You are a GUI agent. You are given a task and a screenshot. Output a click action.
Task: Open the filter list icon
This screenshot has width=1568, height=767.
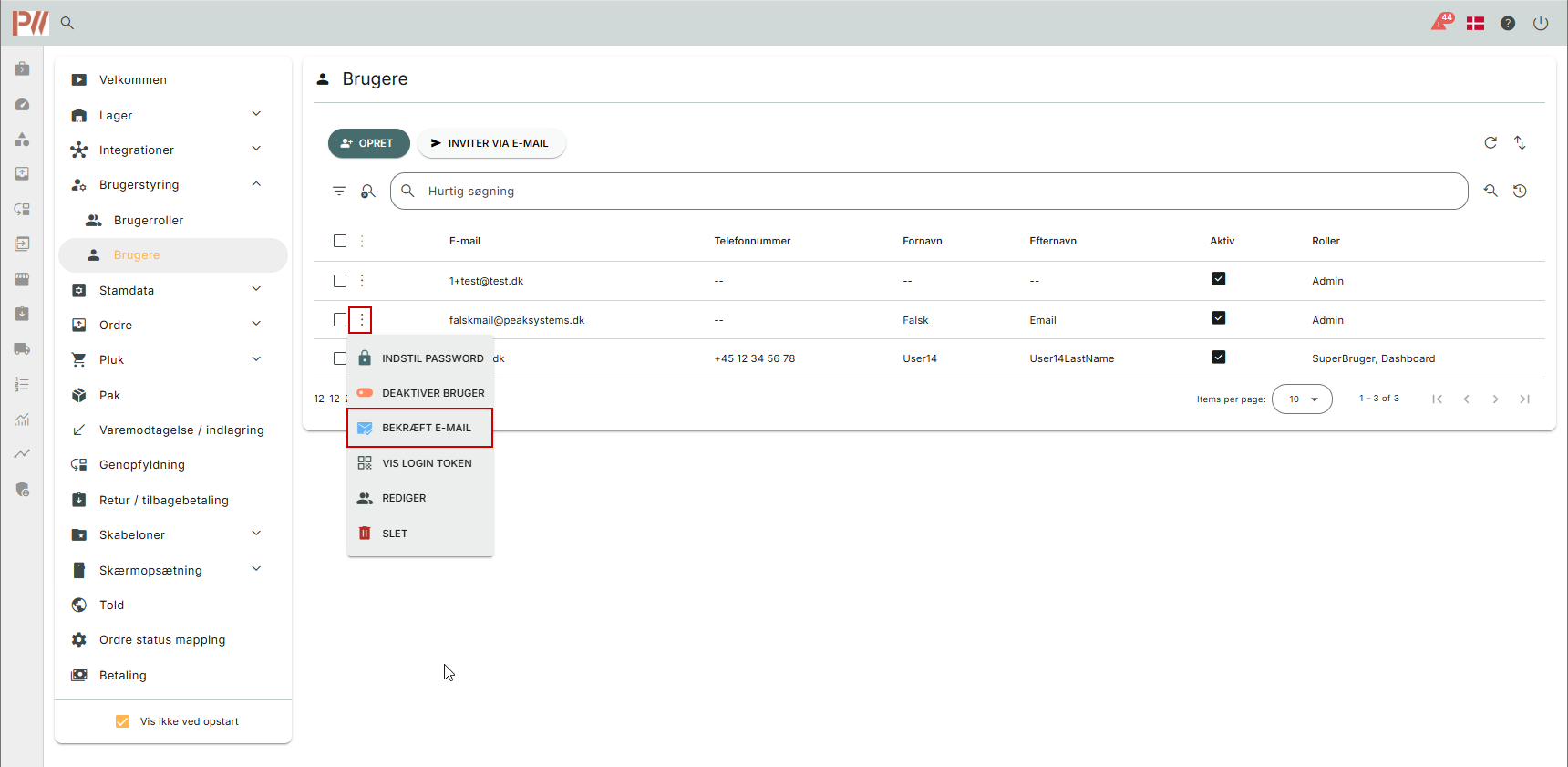339,192
